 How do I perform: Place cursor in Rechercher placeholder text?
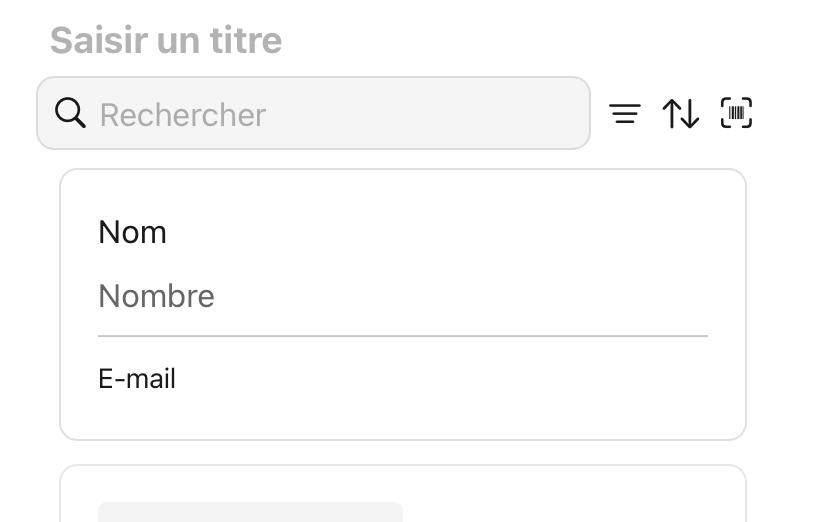[x=183, y=115]
